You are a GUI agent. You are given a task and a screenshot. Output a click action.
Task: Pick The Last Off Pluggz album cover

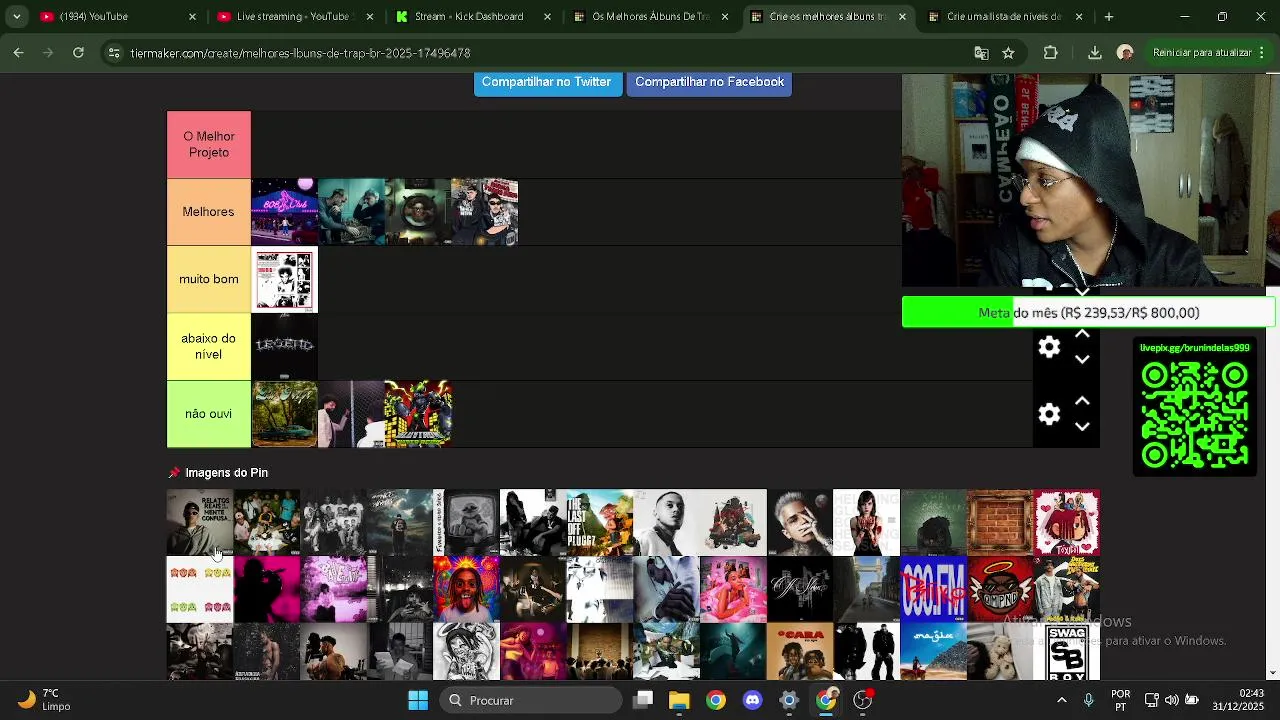tap(600, 522)
